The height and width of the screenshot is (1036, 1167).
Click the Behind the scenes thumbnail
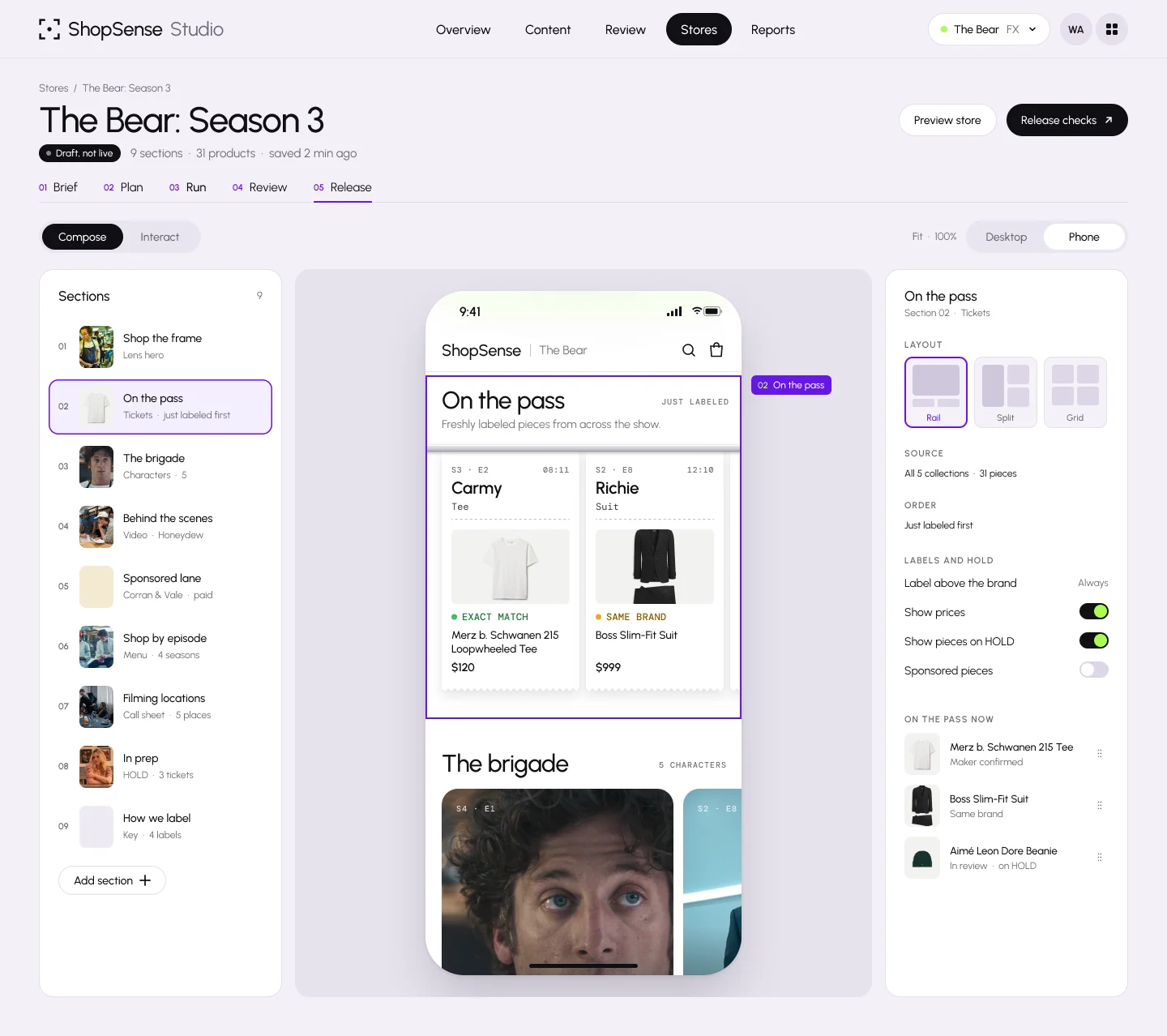pos(96,527)
